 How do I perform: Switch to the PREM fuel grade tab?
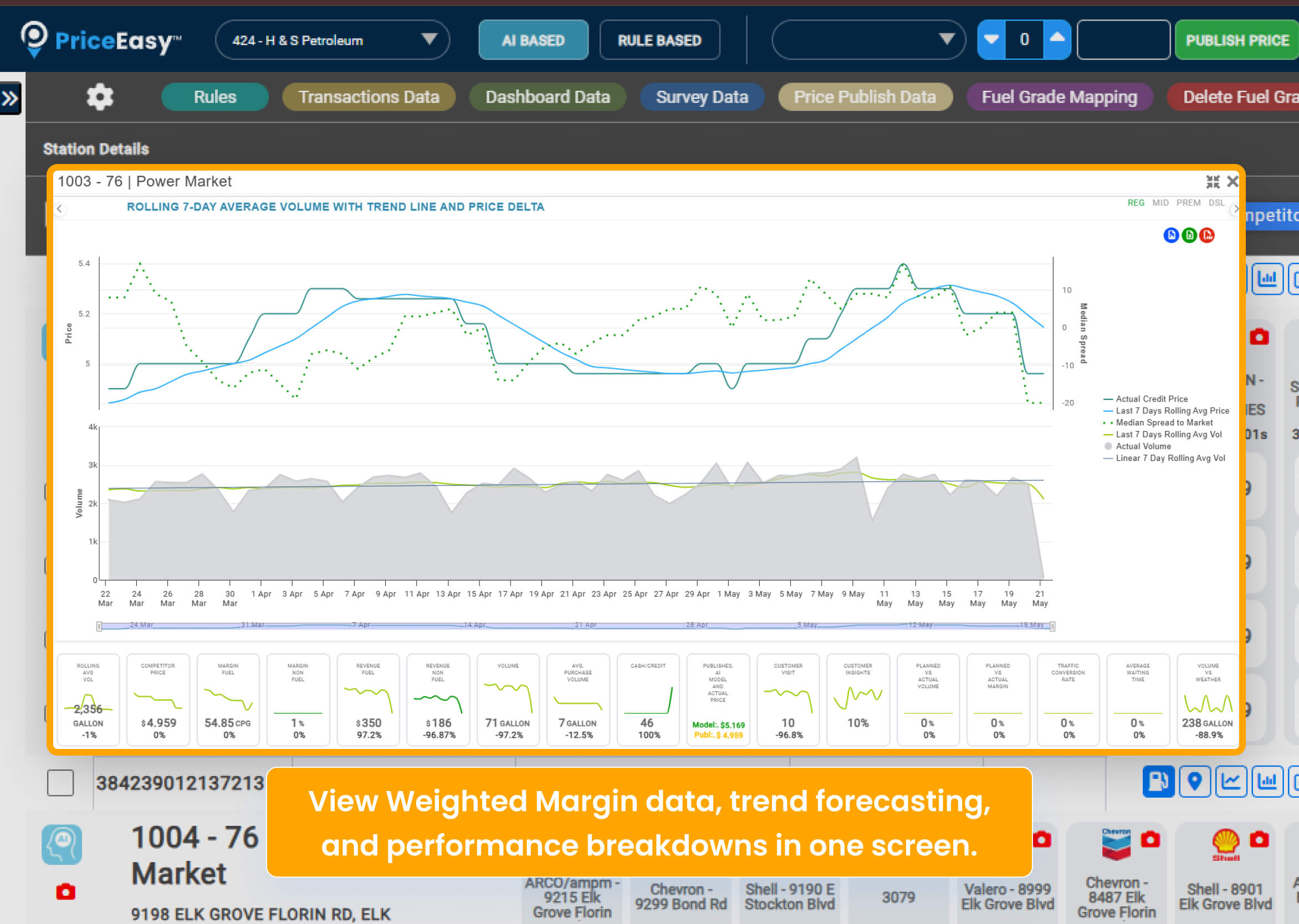1188,203
